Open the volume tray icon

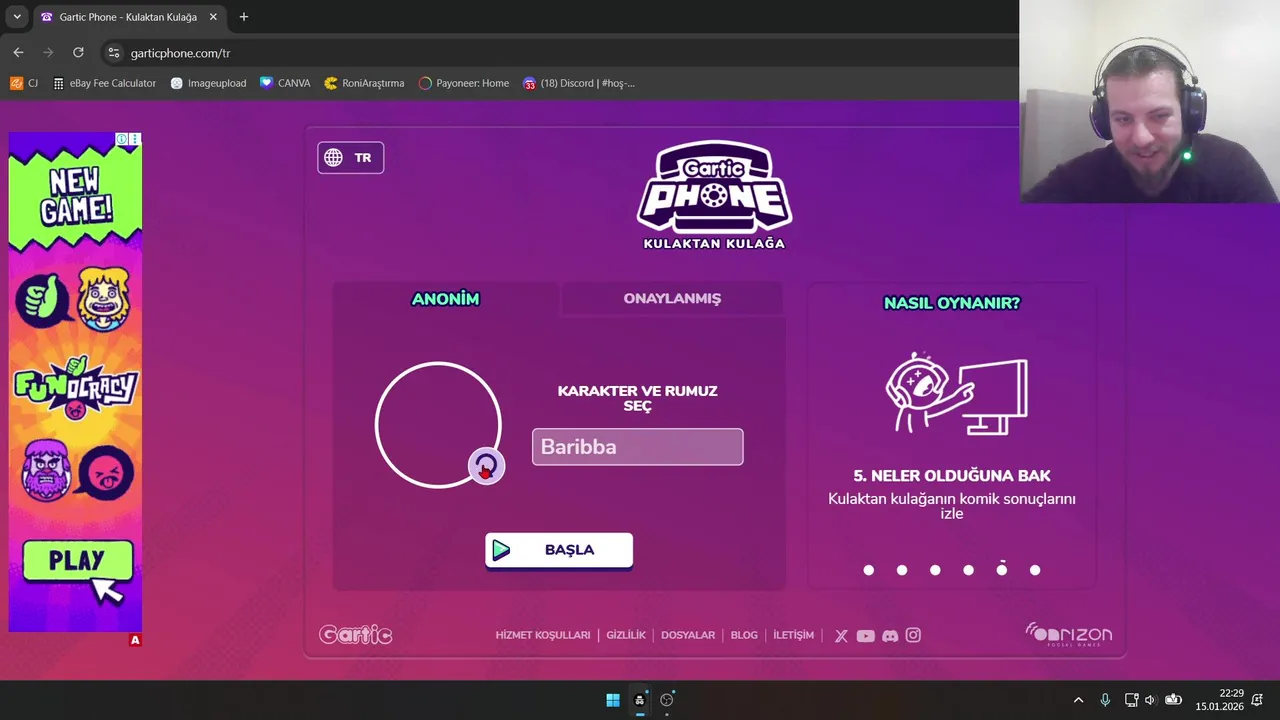[1150, 700]
